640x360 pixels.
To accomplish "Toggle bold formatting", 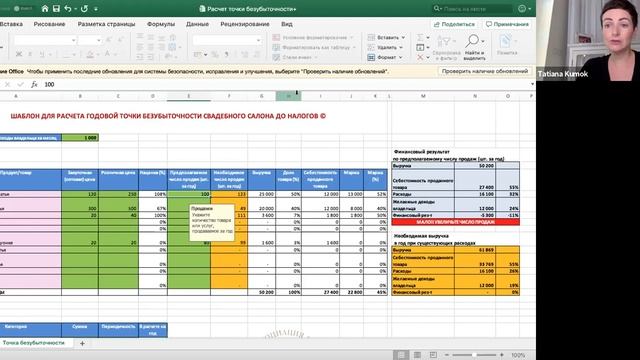I will click(x=19, y=54).
